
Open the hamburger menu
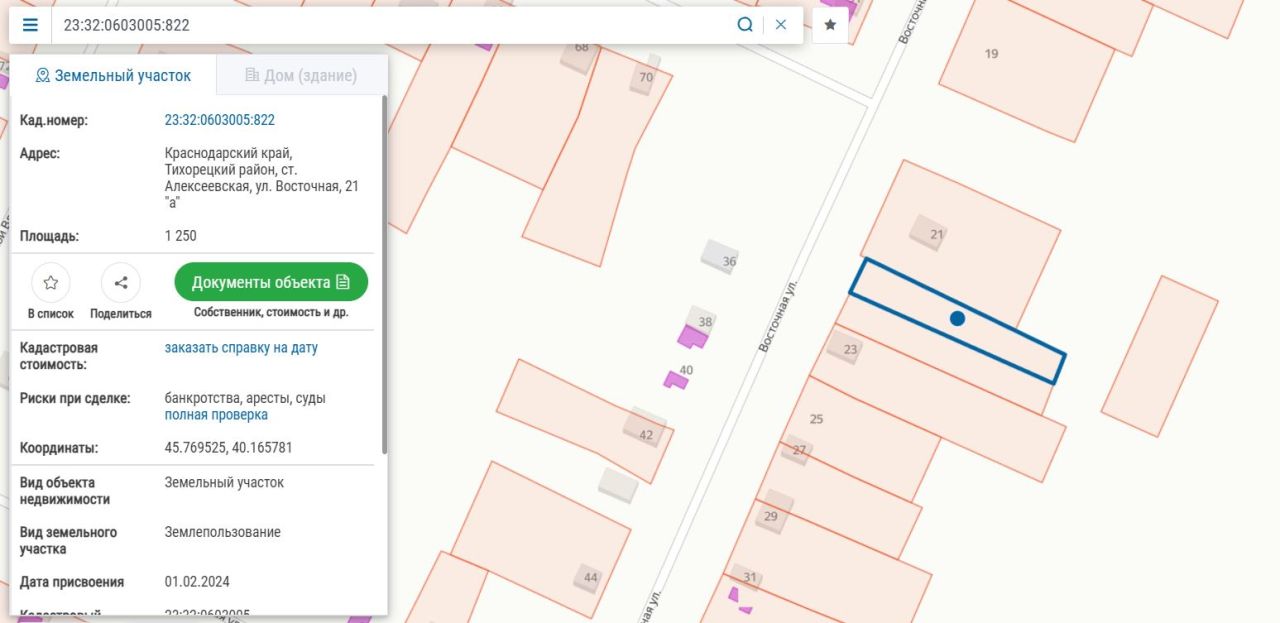30,25
